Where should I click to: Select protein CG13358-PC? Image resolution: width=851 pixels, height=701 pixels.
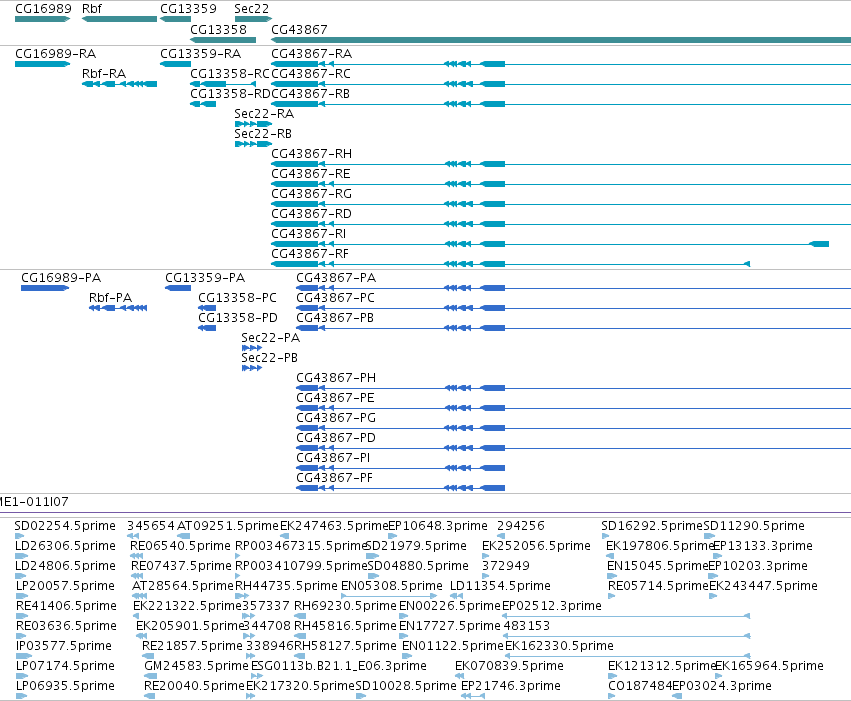pyautogui.click(x=238, y=297)
